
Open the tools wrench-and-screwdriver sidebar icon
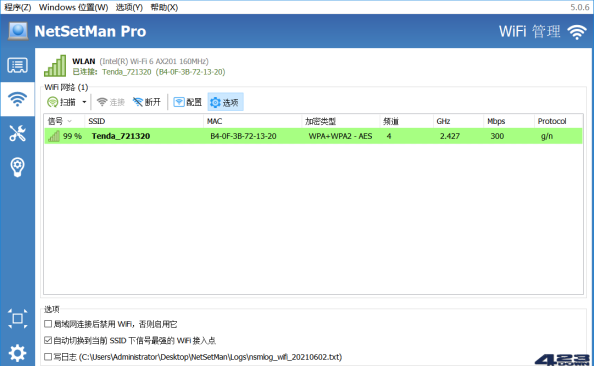17,133
